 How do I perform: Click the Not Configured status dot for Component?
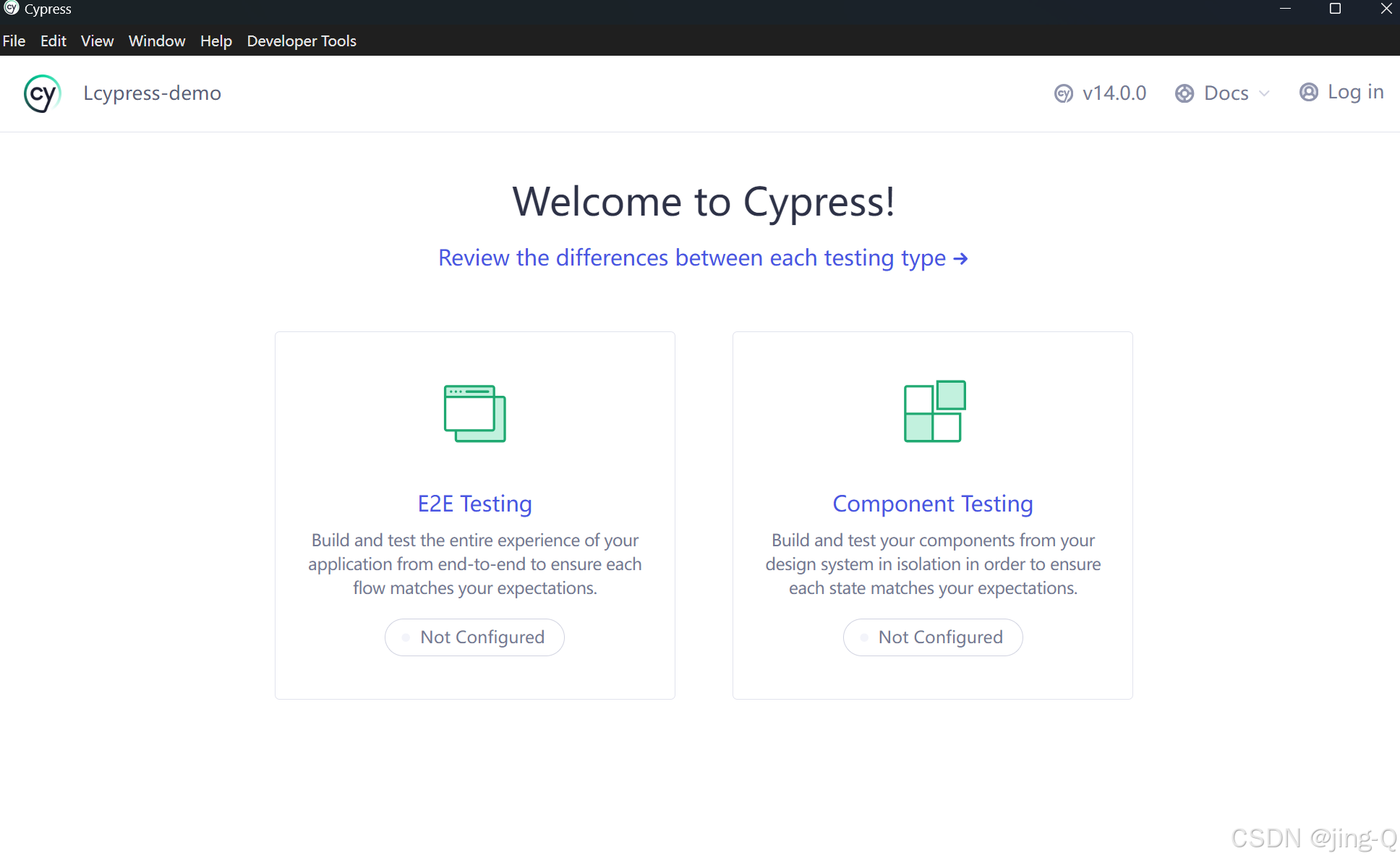(863, 637)
